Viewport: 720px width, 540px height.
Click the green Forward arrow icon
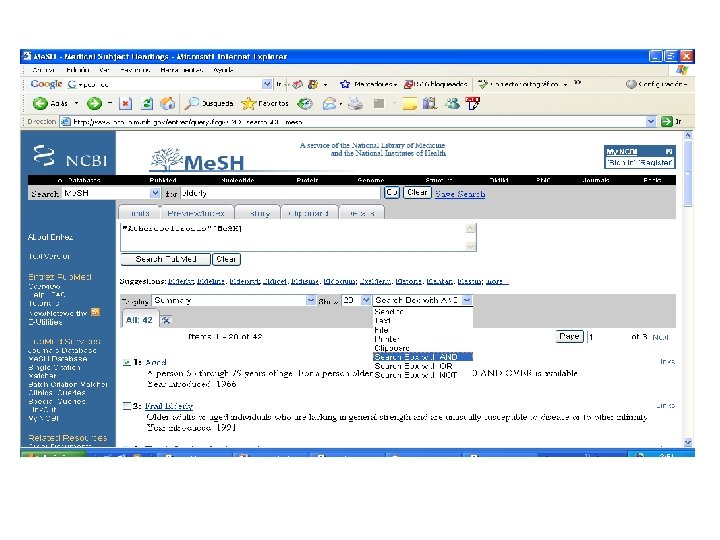95,104
